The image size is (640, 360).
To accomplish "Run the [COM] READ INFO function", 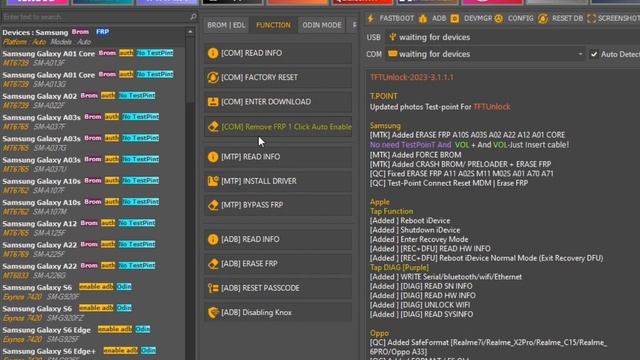I will click(x=278, y=53).
